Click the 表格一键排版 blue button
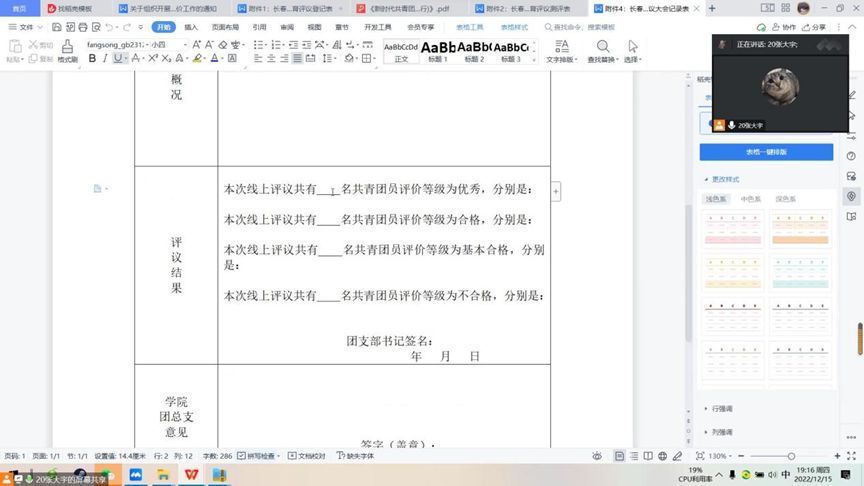The image size is (864, 486). (766, 152)
